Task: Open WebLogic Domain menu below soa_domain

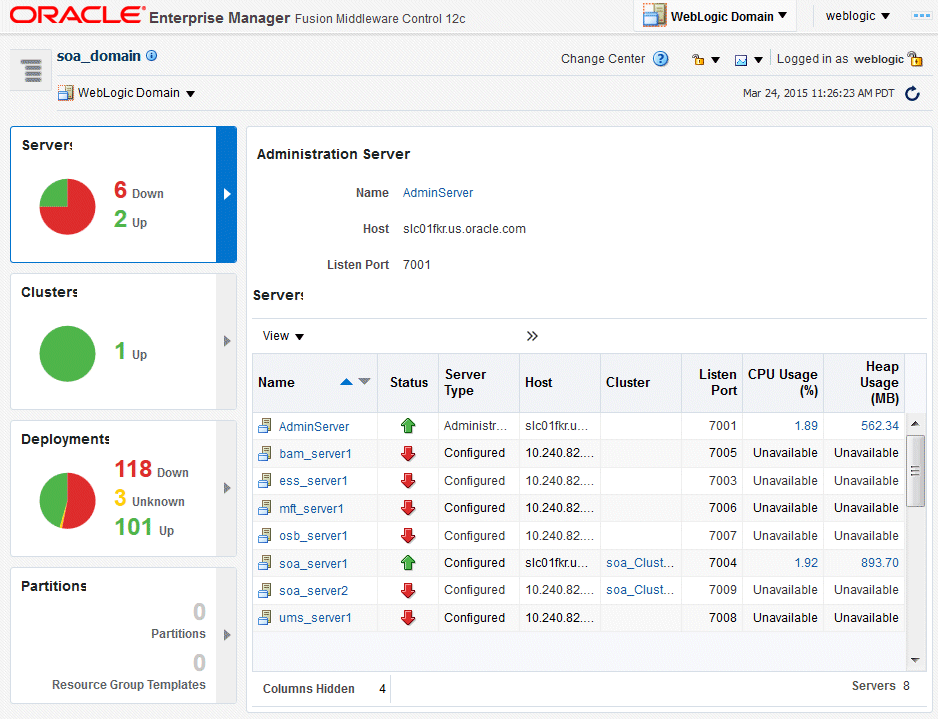Action: click(126, 93)
